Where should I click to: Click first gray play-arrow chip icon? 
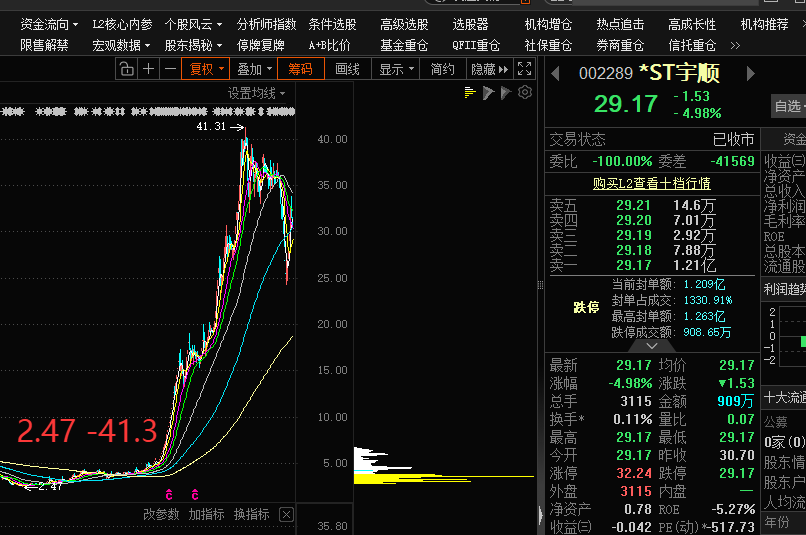click(488, 93)
